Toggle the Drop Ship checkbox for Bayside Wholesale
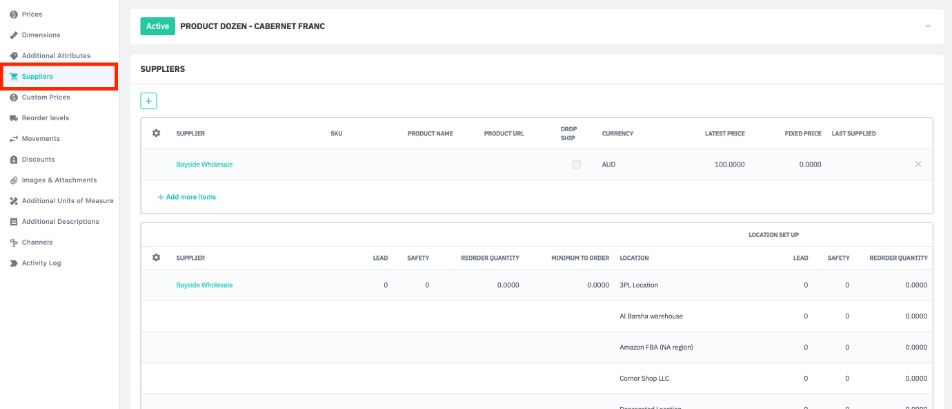The image size is (952, 409). [576, 164]
